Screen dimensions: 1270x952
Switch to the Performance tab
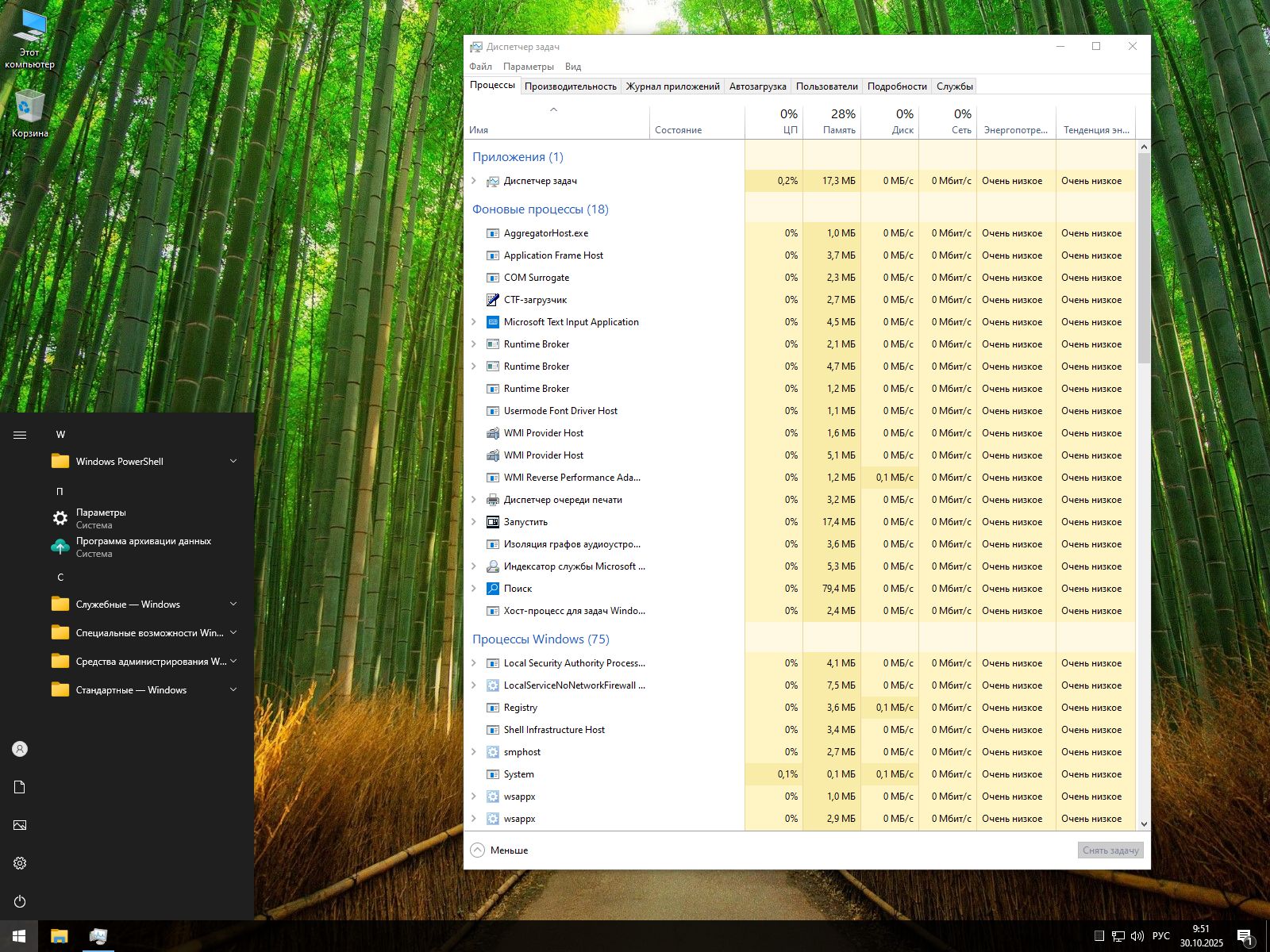570,86
